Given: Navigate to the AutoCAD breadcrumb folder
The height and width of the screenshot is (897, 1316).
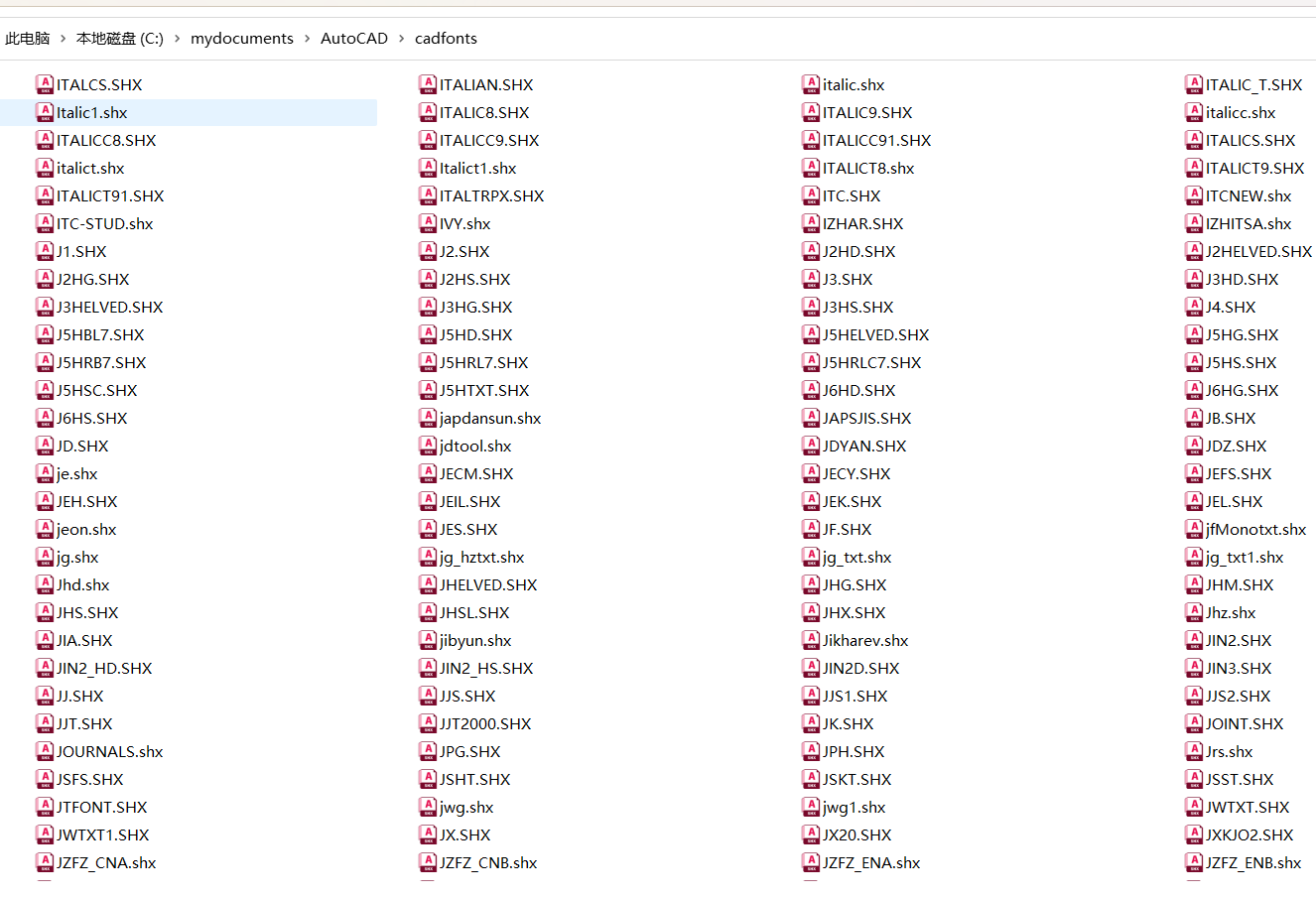Looking at the screenshot, I should point(353,39).
